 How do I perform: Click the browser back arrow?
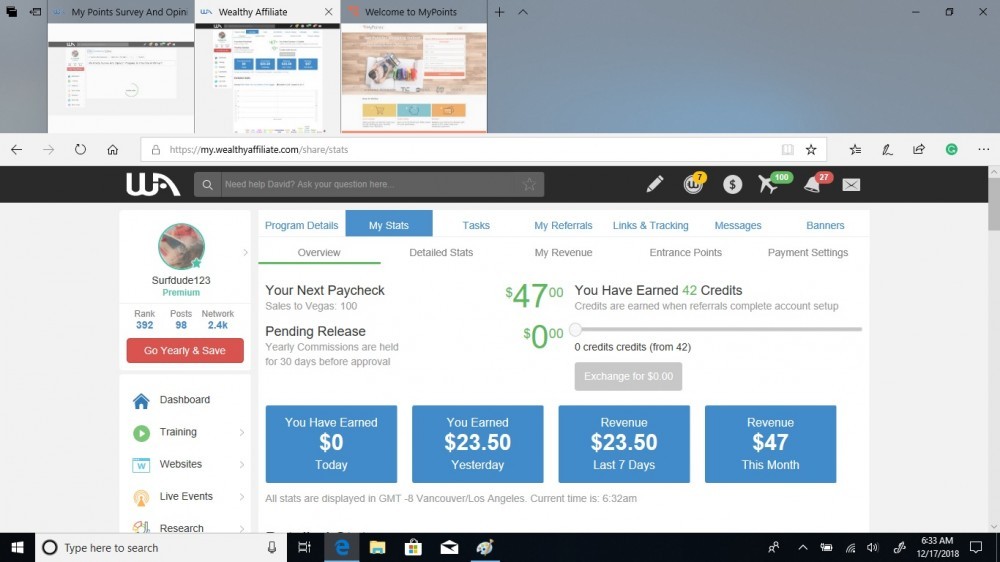(17, 149)
